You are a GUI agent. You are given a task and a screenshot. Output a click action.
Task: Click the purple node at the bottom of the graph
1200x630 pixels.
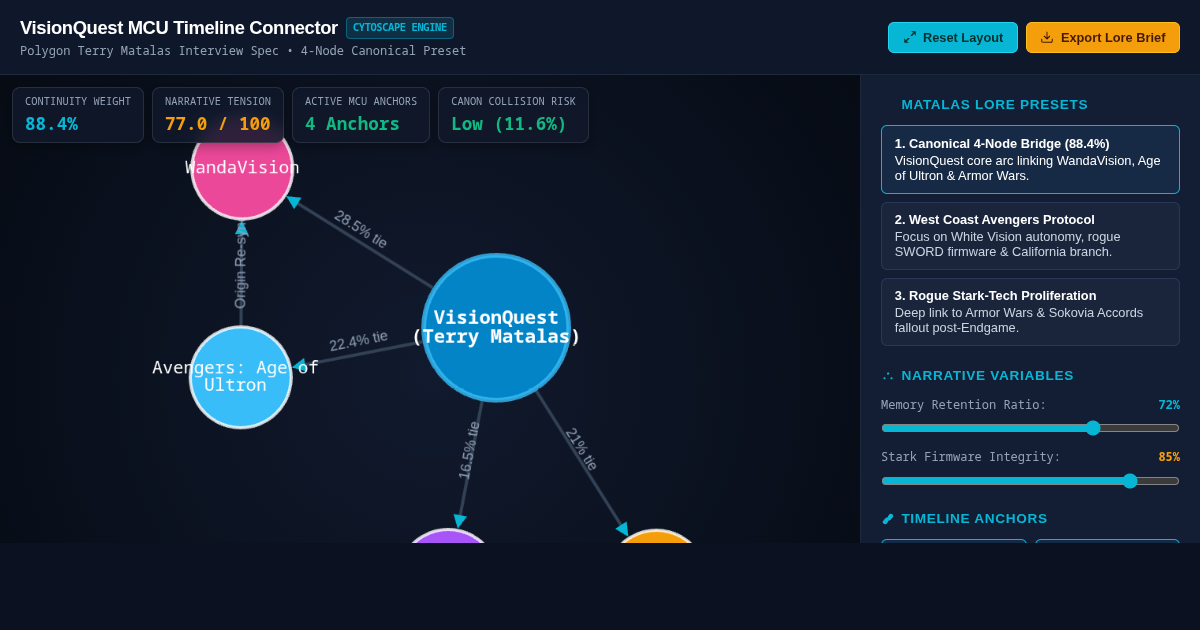pos(448,538)
